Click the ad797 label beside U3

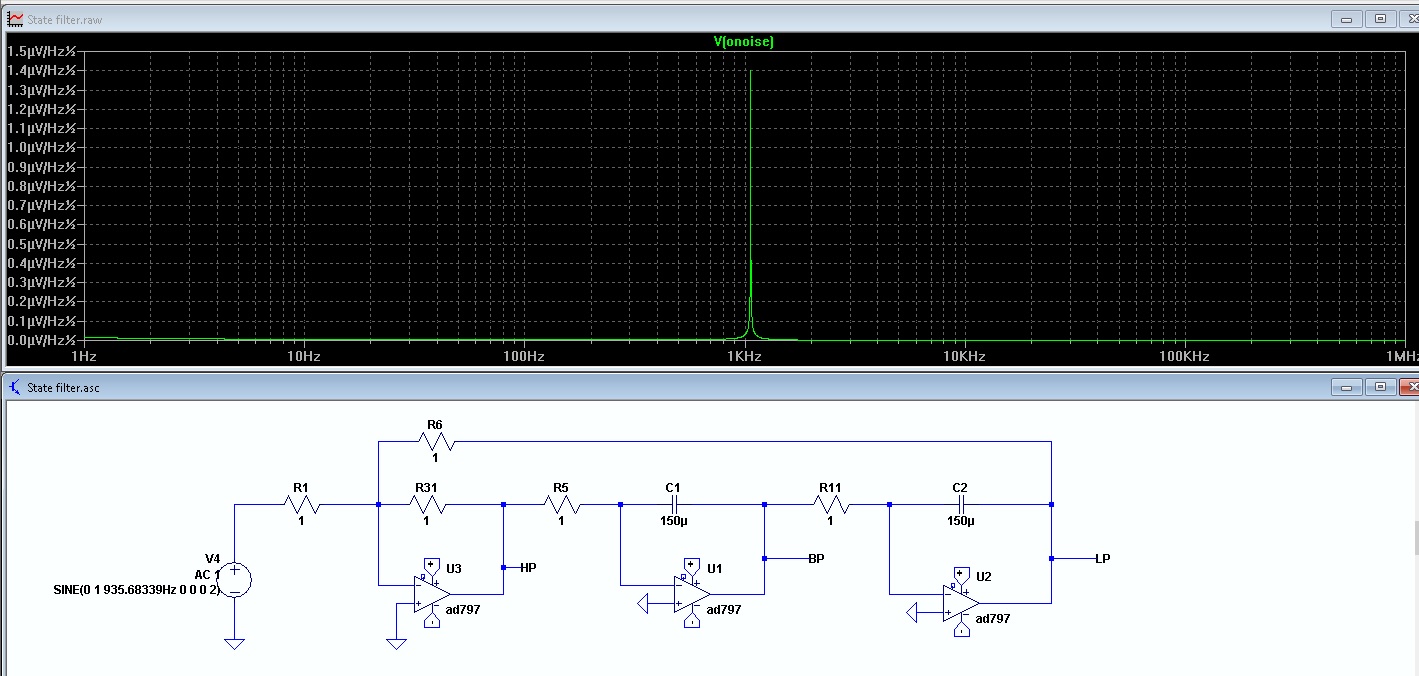[x=463, y=609]
